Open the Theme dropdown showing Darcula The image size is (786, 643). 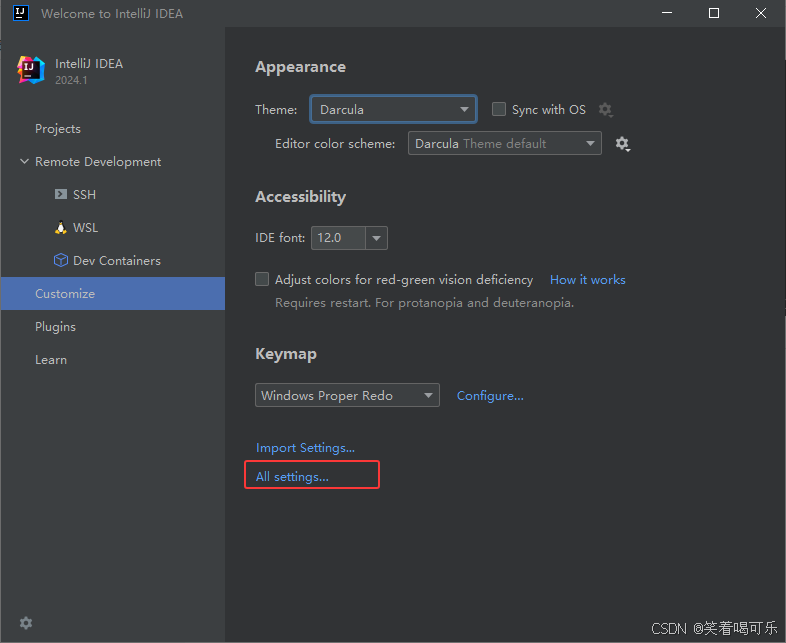point(394,109)
